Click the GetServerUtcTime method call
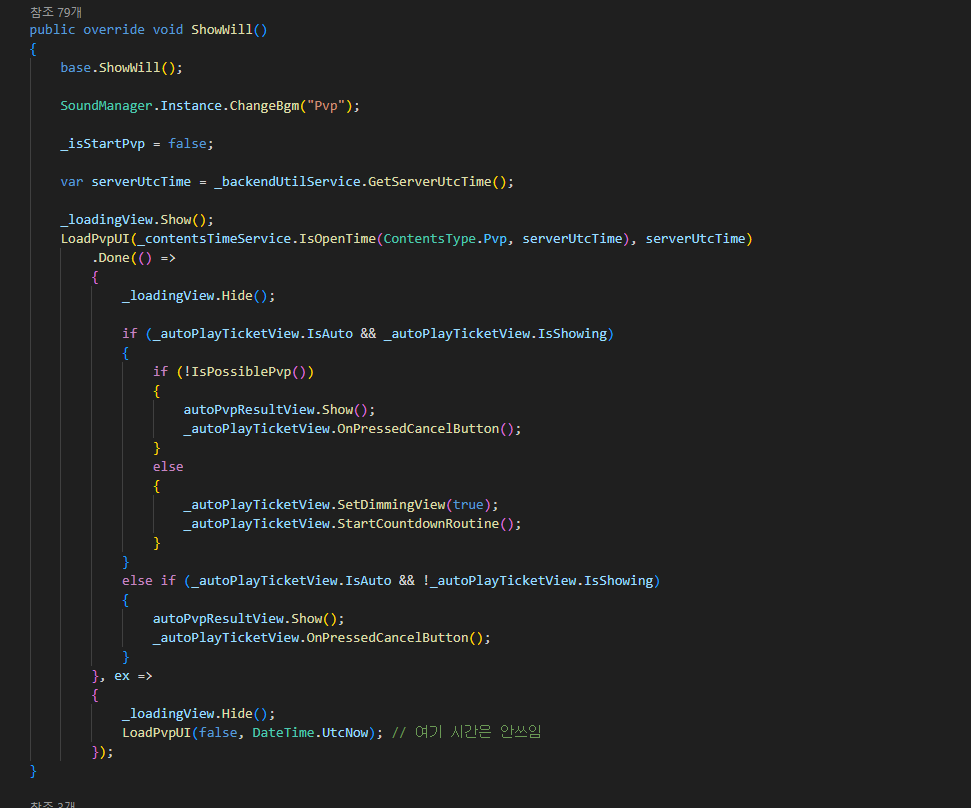The width and height of the screenshot is (971, 808). 436,181
